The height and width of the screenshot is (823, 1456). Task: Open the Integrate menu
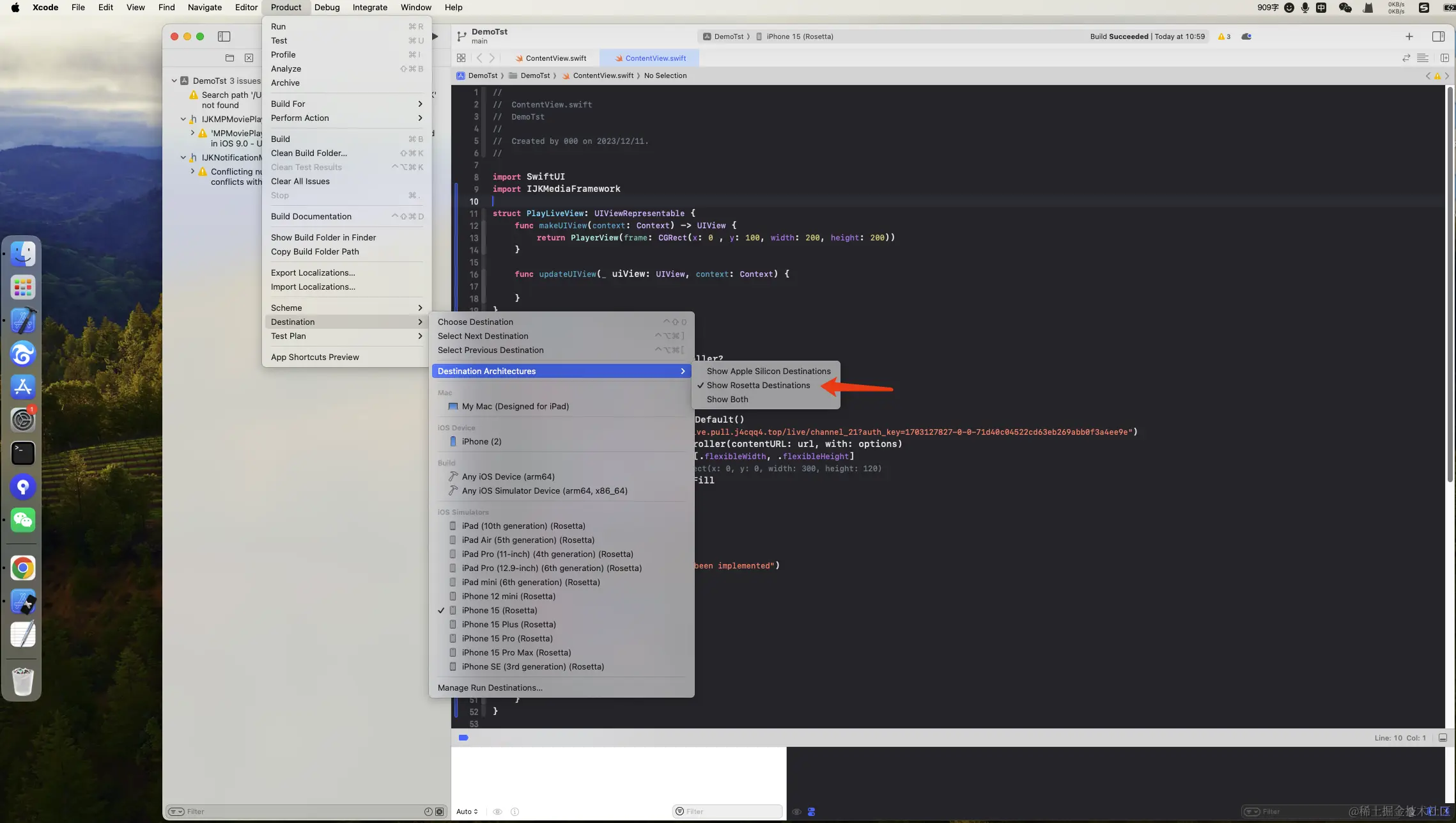[369, 7]
